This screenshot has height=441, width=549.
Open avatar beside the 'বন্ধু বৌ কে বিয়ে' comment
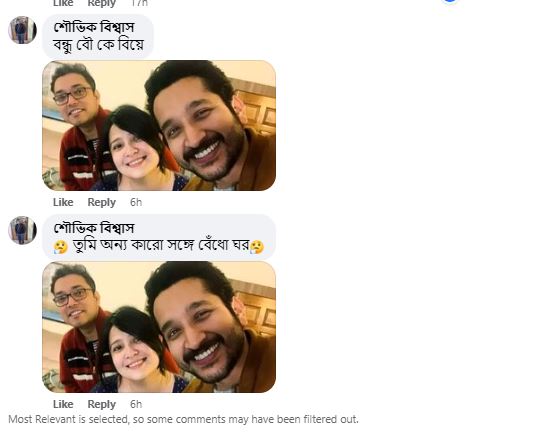click(x=22, y=30)
